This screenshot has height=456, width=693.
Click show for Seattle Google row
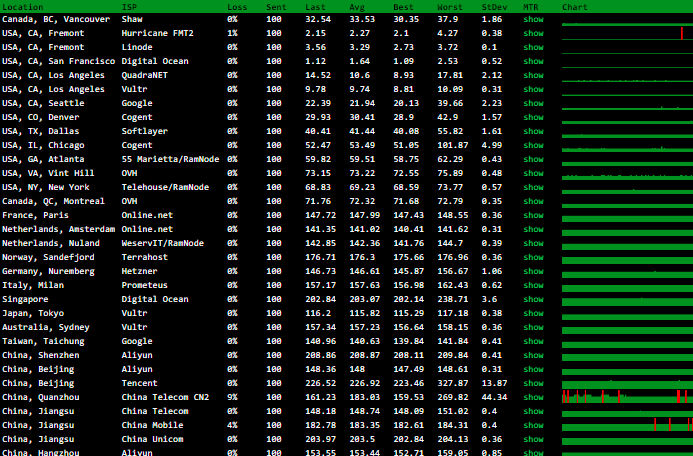pos(533,103)
